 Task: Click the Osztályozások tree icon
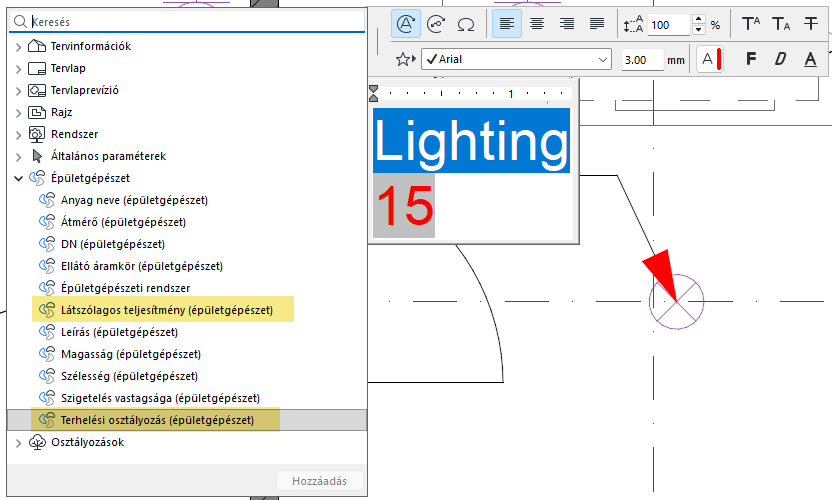pyautogui.click(x=37, y=442)
